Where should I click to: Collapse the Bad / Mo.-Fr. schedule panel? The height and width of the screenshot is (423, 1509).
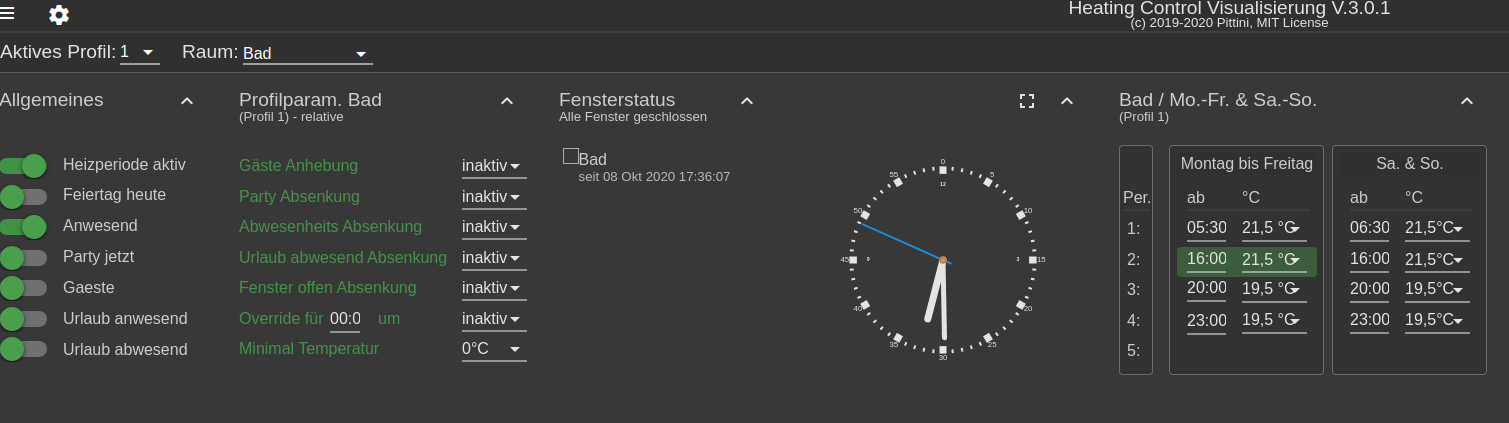(x=1467, y=101)
